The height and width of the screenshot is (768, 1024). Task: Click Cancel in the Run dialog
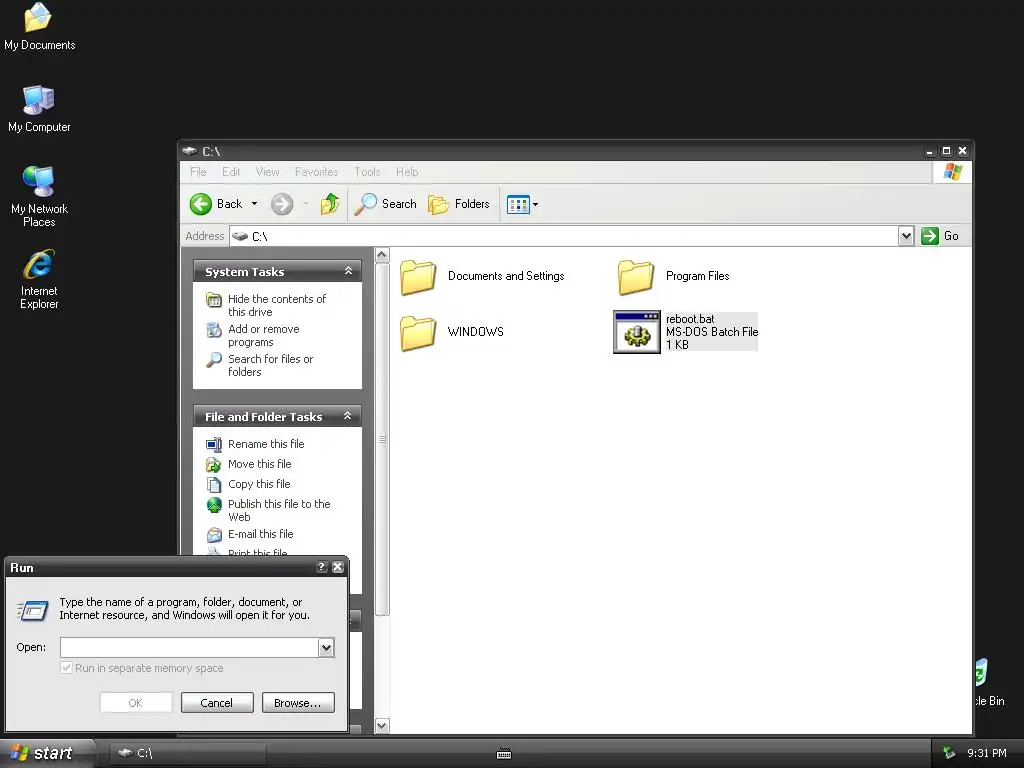point(217,703)
